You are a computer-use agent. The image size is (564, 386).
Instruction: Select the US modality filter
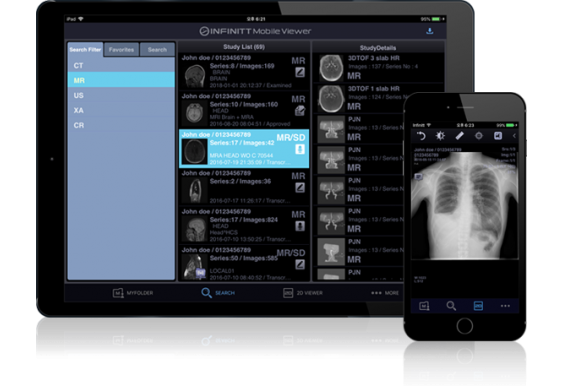pyautogui.click(x=121, y=95)
